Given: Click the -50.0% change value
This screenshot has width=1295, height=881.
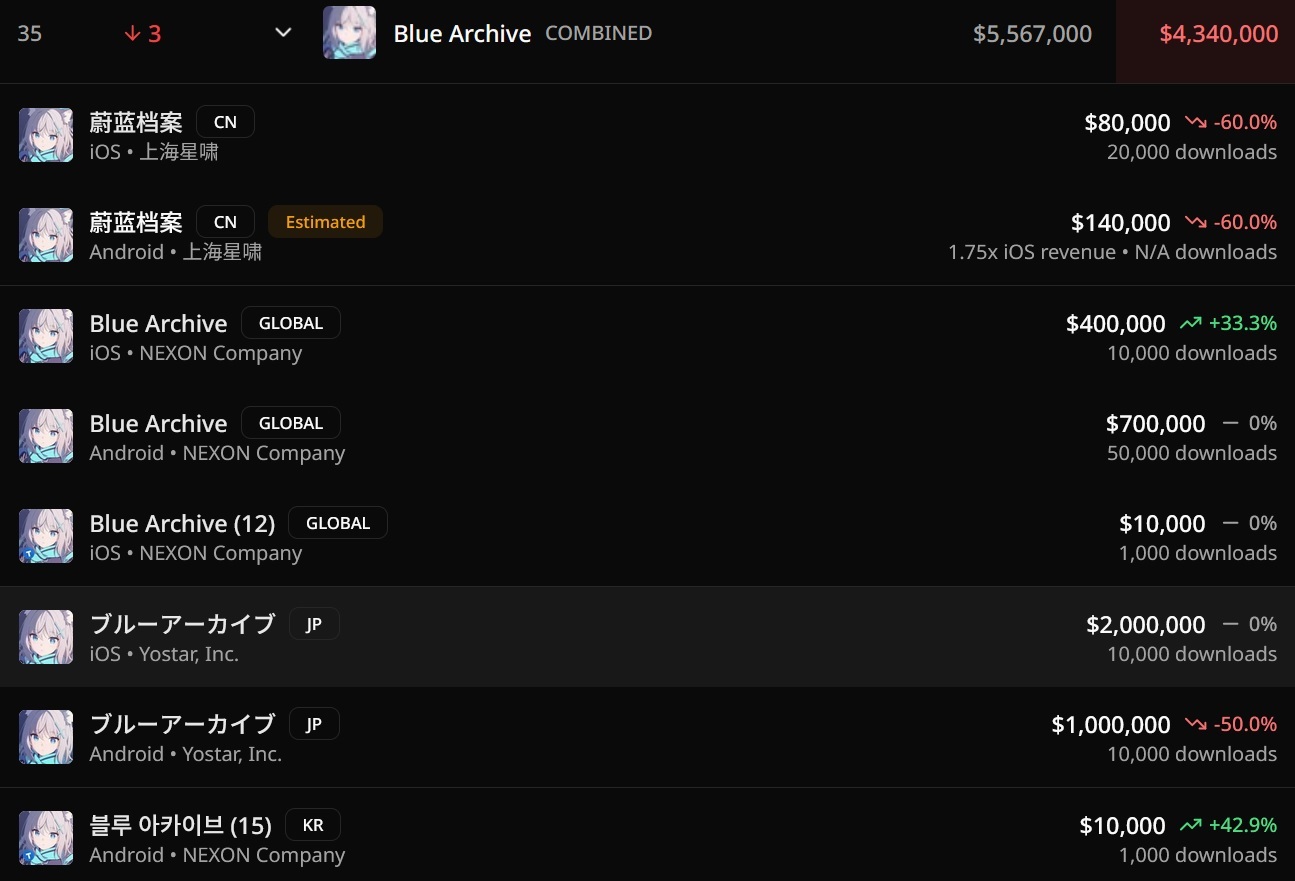Looking at the screenshot, I should click(x=1245, y=724).
